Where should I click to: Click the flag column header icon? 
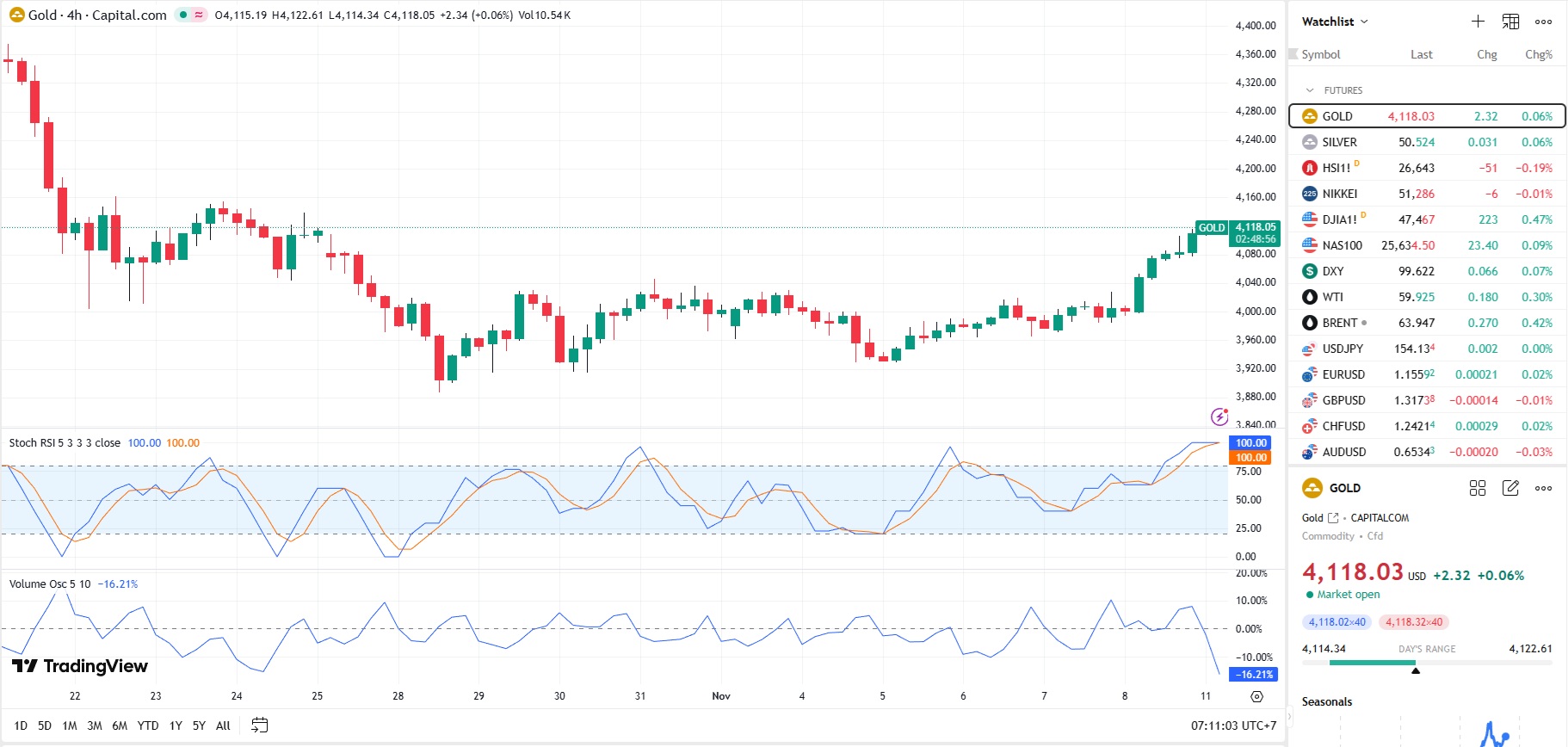click(1293, 54)
